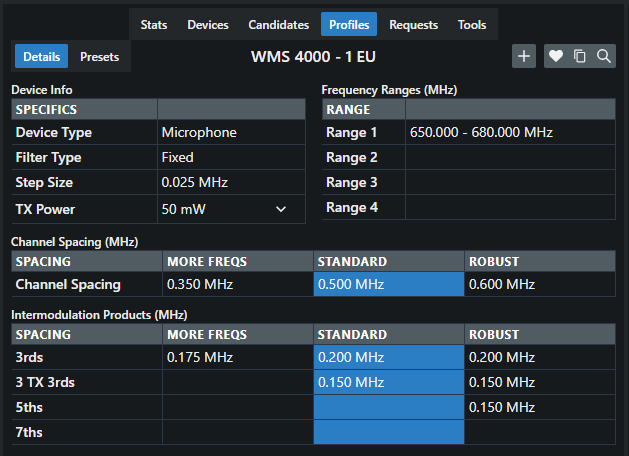Click Filter Type value Fixed
This screenshot has height=456, width=629.
(x=231, y=157)
